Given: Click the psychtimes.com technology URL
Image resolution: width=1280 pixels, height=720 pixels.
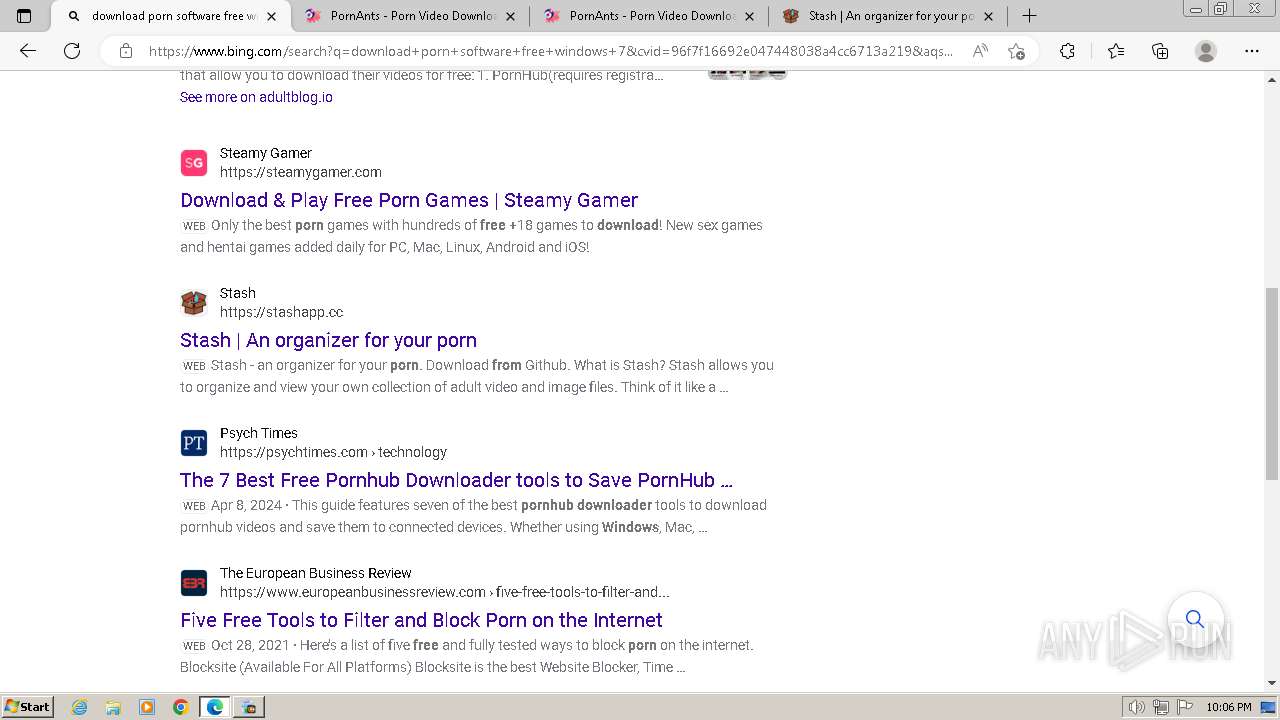Looking at the screenshot, I should pyautogui.click(x=333, y=452).
